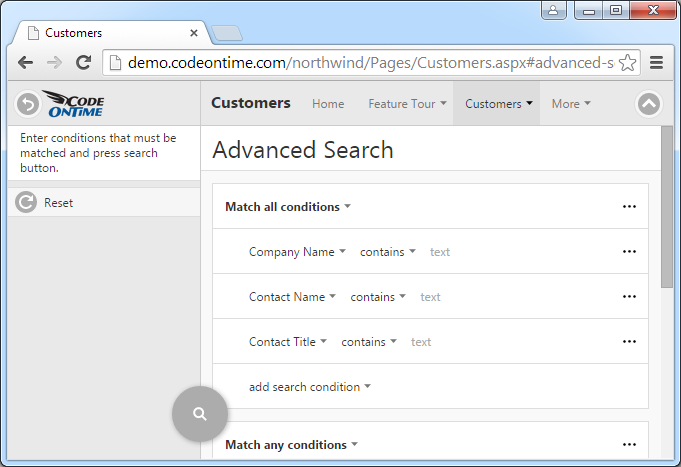Change the Contact Title contains operator
681x467 pixels.
369,342
